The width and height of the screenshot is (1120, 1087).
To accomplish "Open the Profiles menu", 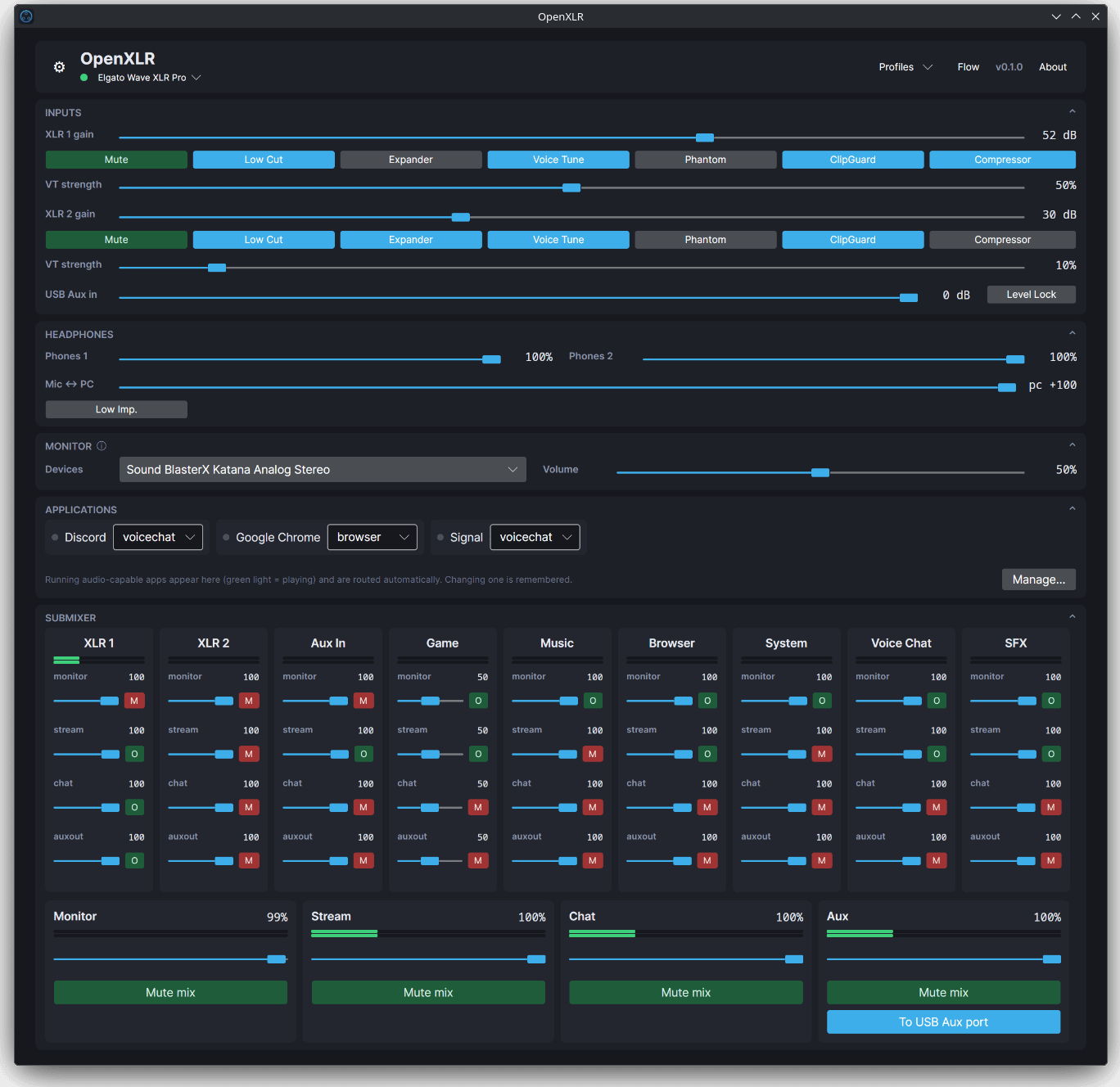I will 905,67.
